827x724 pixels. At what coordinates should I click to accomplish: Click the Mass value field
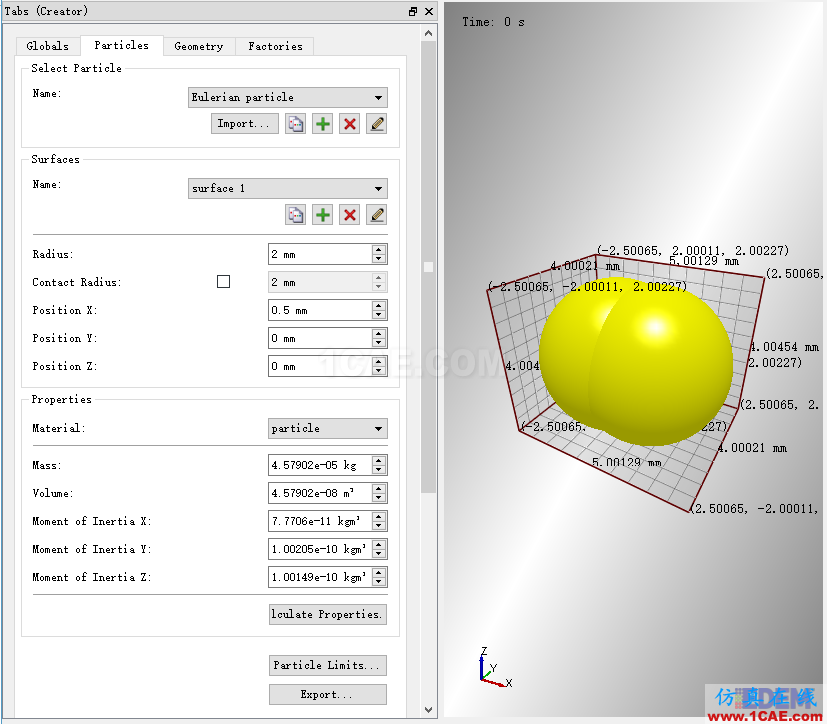point(320,465)
